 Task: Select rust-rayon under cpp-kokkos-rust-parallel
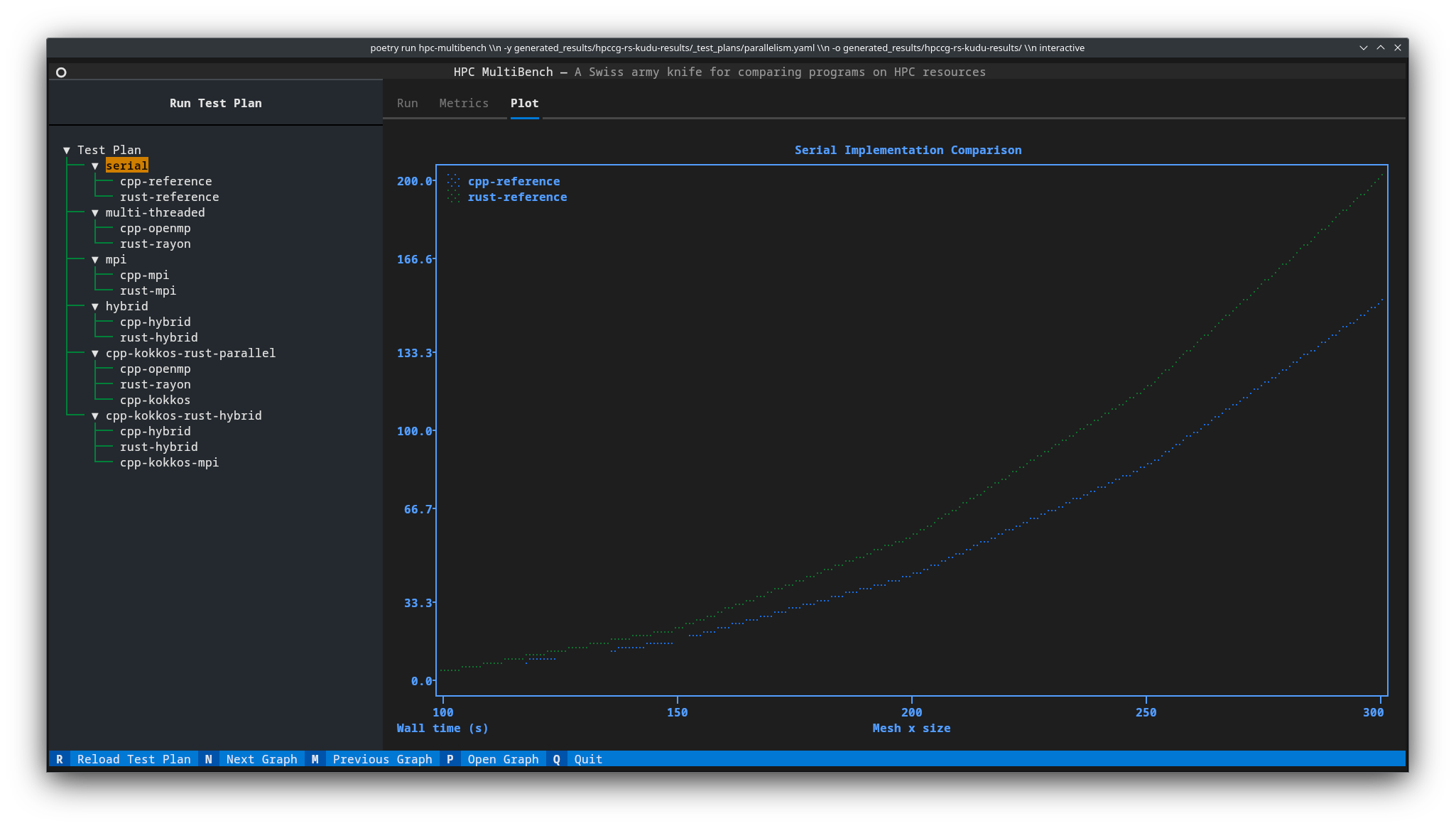coord(156,385)
